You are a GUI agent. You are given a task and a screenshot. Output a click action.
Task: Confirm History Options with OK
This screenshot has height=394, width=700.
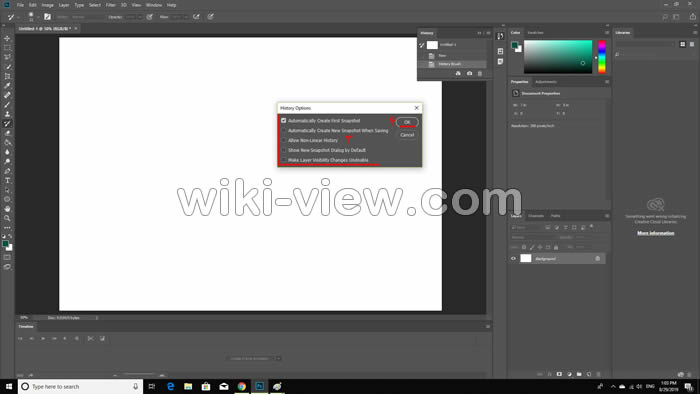[407, 122]
